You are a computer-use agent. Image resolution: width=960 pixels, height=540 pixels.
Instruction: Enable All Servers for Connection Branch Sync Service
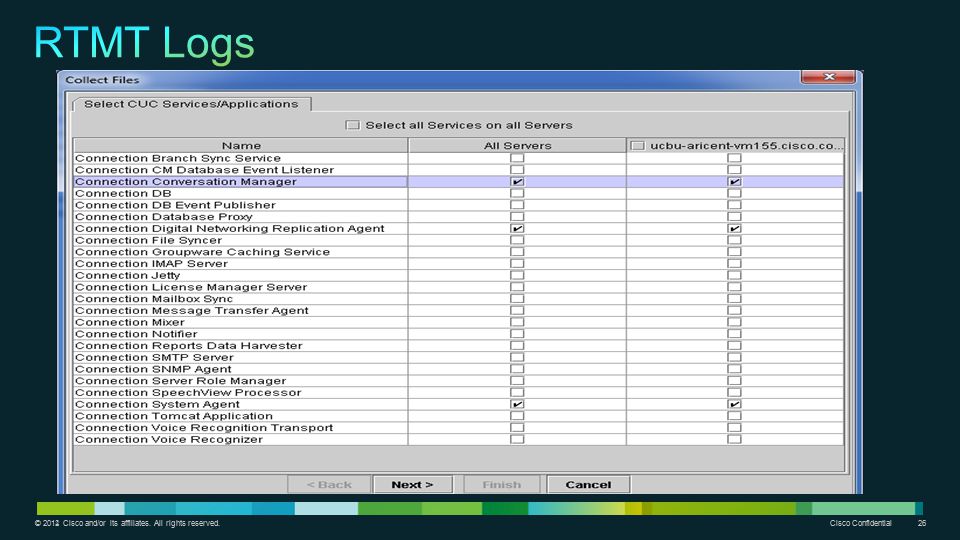click(517, 158)
